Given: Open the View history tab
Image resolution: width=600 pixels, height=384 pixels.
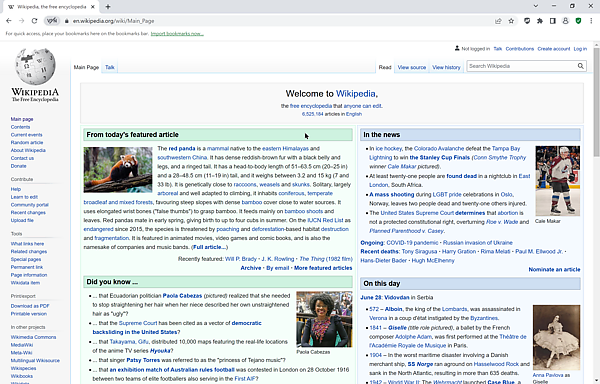Looking at the screenshot, I should click(x=446, y=67).
